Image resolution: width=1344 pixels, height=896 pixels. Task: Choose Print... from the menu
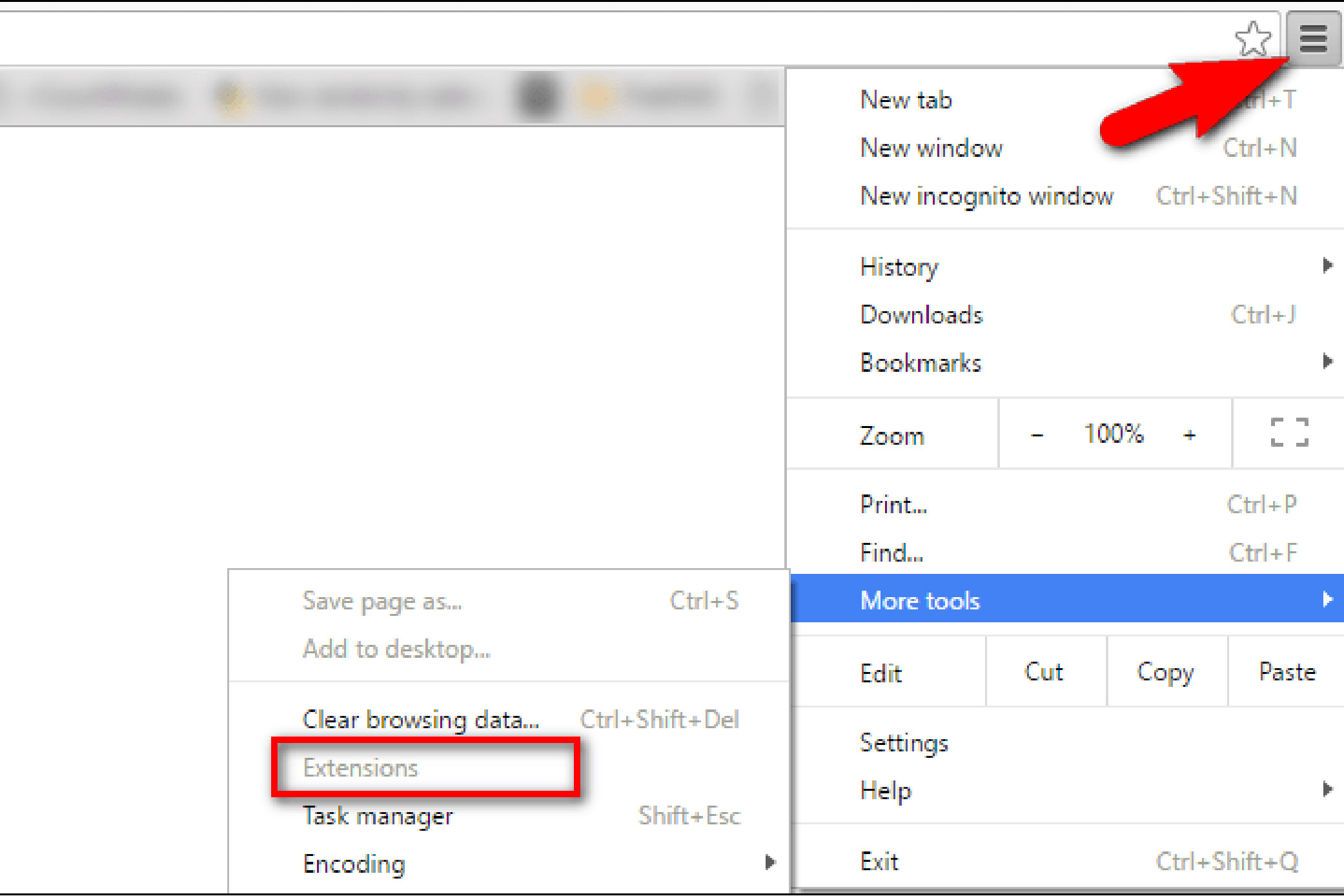pos(1066,505)
